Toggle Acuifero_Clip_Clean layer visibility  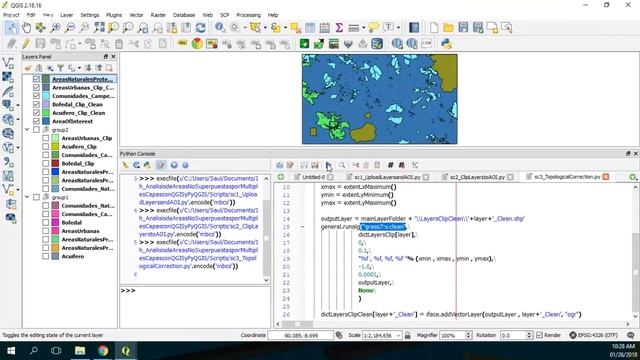(x=36, y=113)
